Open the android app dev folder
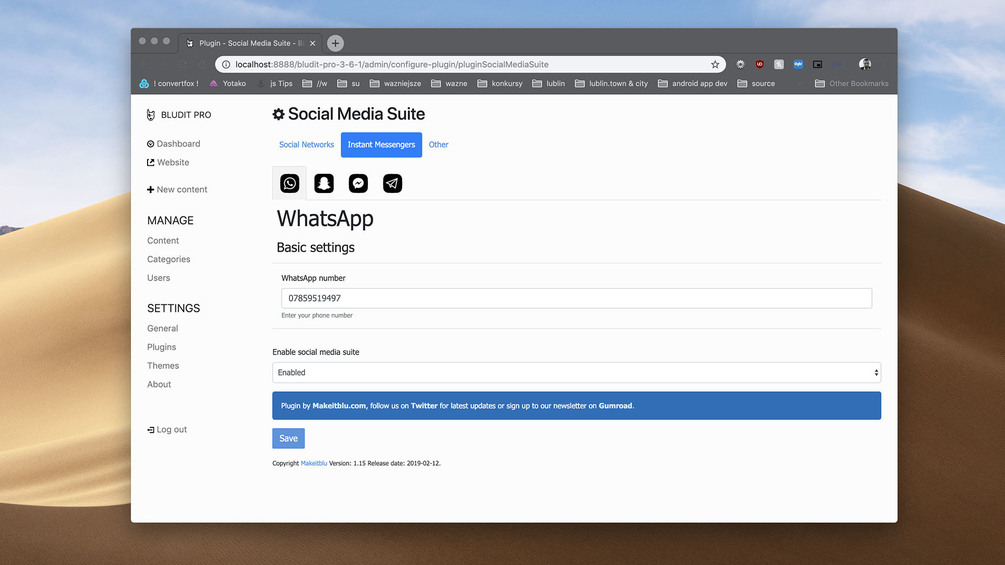Image resolution: width=1005 pixels, height=565 pixels. point(693,83)
